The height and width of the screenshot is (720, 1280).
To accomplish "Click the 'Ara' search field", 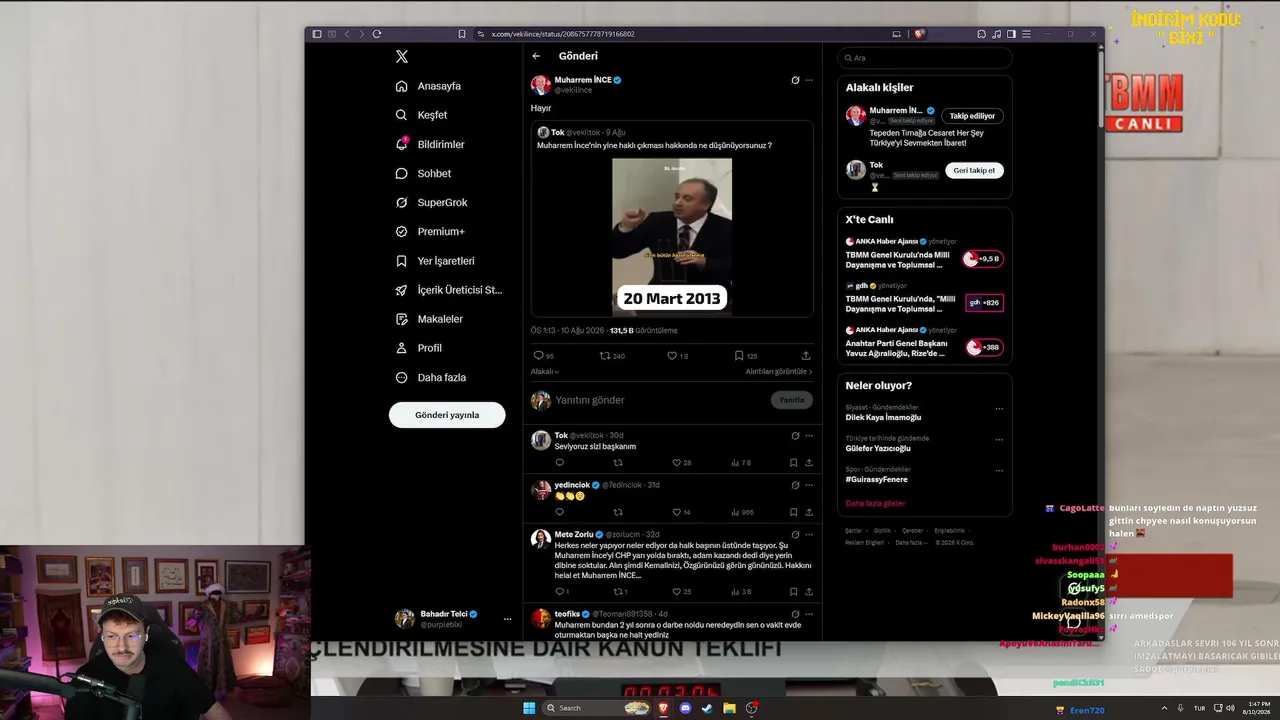I will click(925, 58).
